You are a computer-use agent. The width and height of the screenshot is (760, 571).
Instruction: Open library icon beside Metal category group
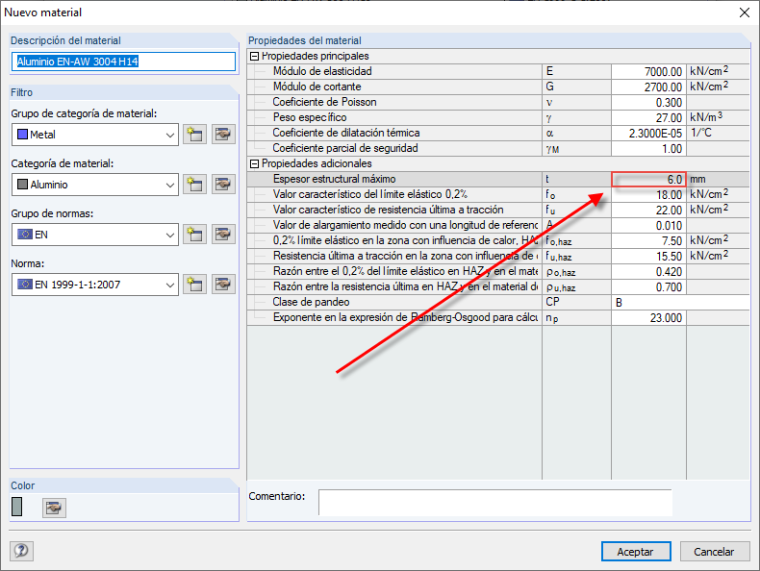pyautogui.click(x=223, y=134)
